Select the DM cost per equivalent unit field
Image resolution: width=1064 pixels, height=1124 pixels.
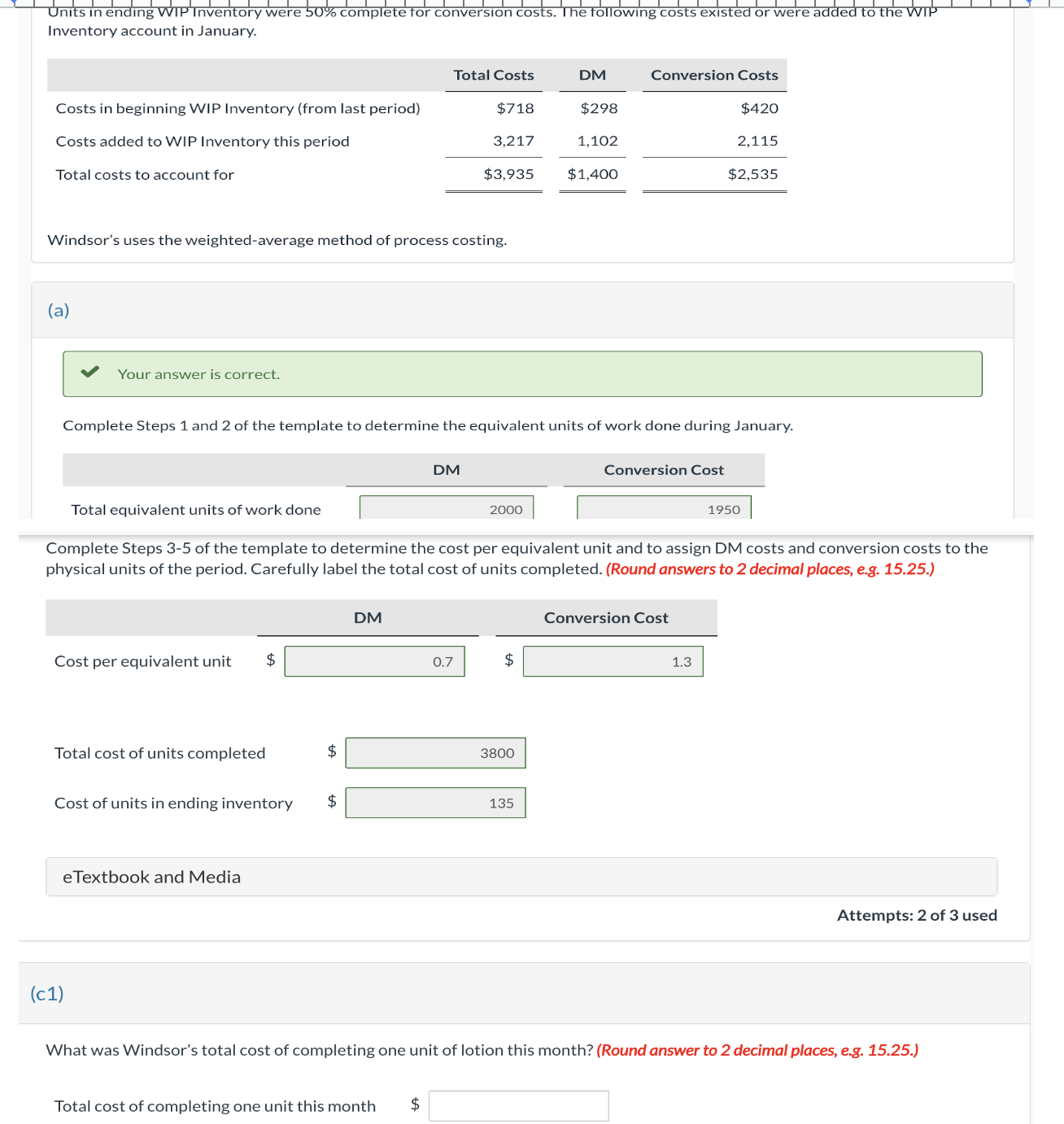pyautogui.click(x=373, y=661)
